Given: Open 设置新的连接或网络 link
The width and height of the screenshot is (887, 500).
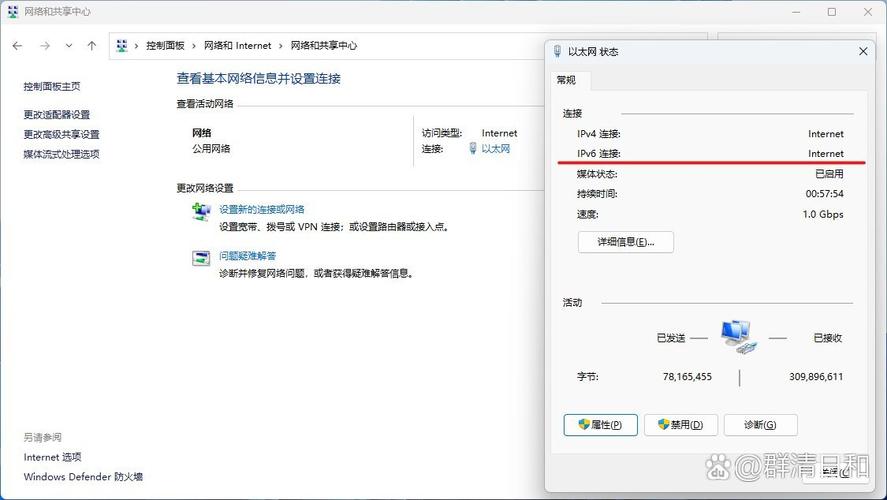Looking at the screenshot, I should [262, 209].
